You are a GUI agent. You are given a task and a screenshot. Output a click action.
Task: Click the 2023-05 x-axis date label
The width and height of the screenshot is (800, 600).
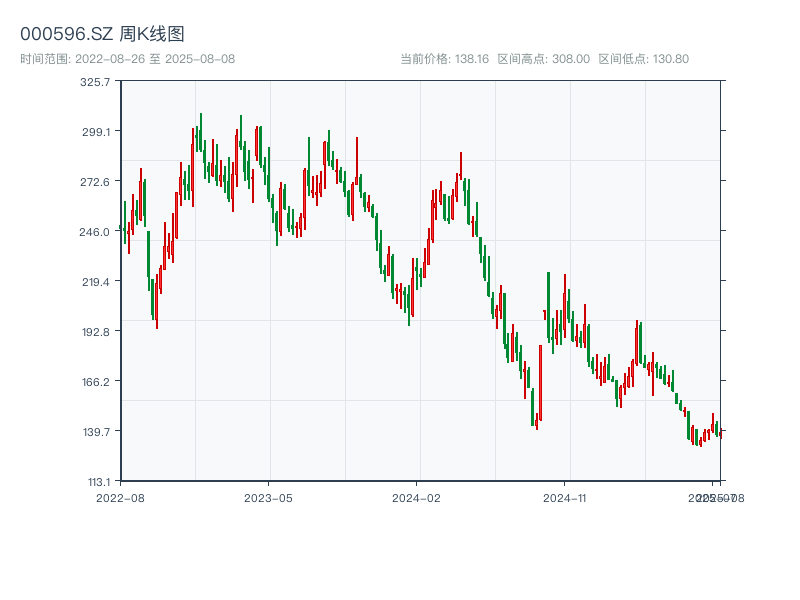(x=268, y=497)
